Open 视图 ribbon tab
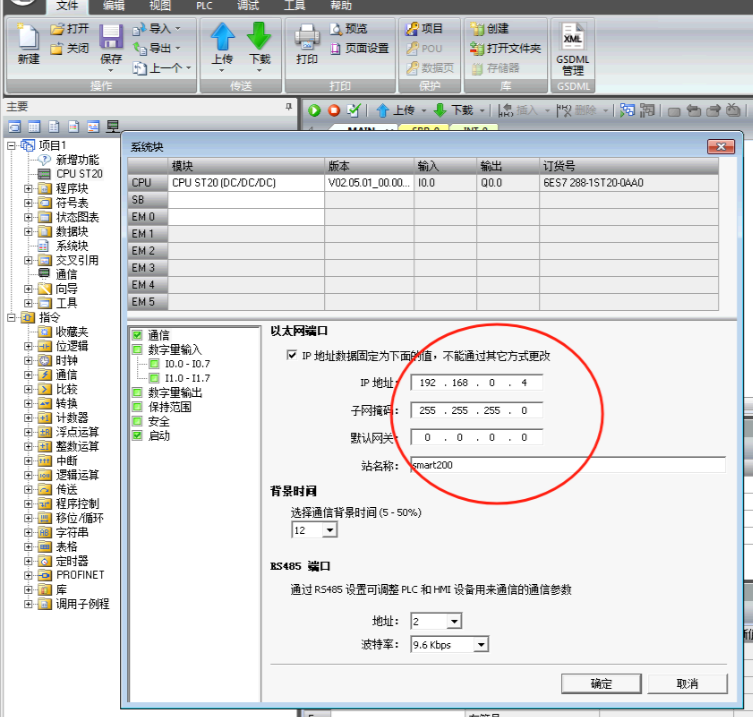753x717 pixels. pos(160,6)
